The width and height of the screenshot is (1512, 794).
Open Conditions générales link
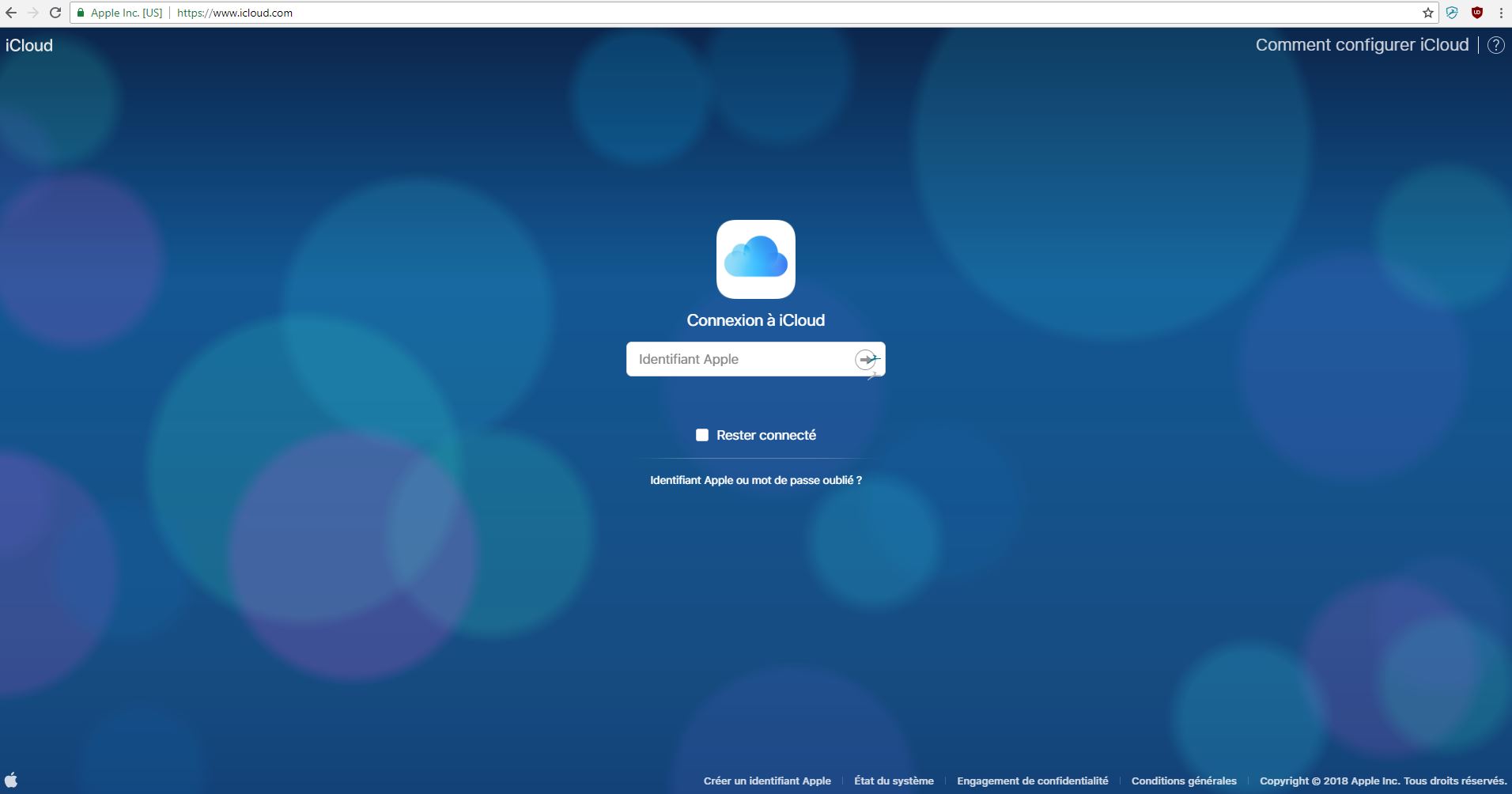click(x=1184, y=781)
